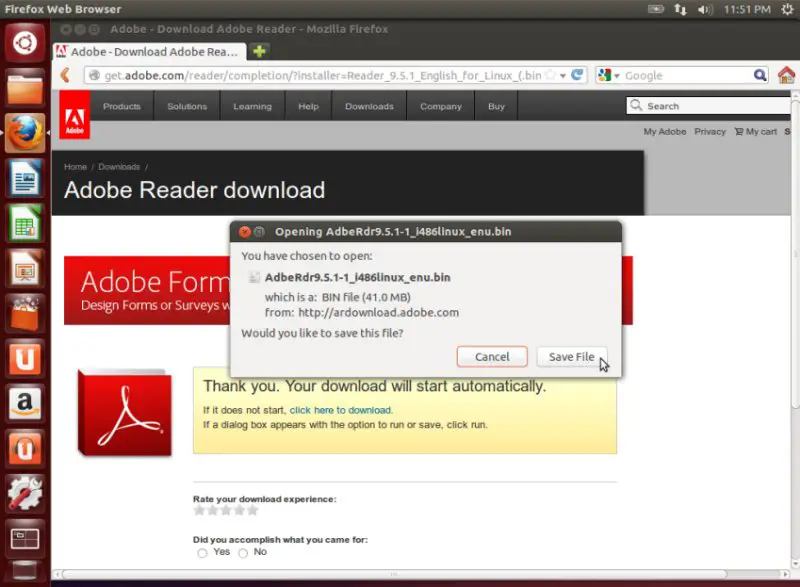Open the network indicator in top panel

click(x=680, y=9)
